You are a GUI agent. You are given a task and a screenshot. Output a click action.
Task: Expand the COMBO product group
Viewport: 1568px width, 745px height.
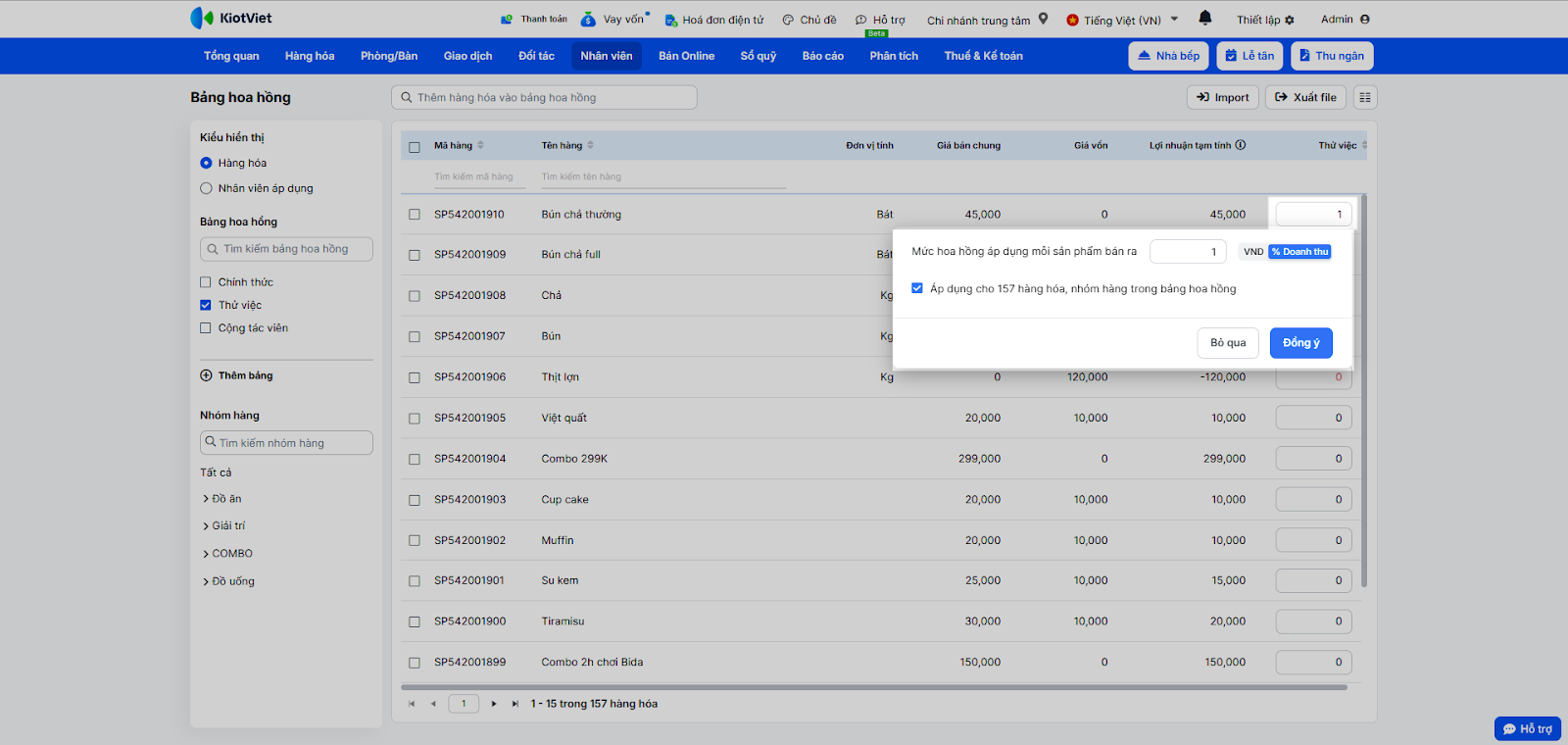point(206,554)
